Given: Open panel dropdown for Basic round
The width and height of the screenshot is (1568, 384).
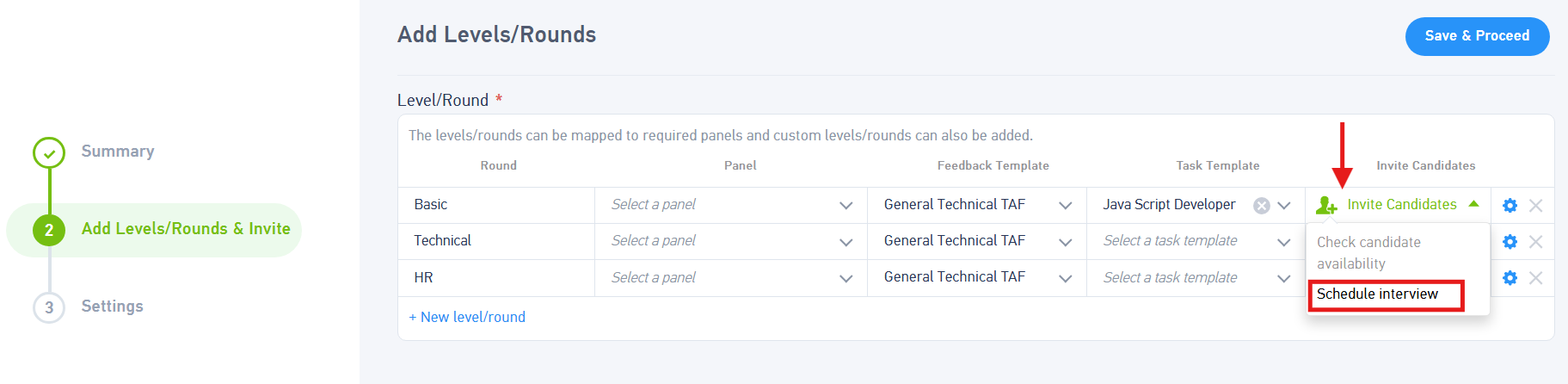Looking at the screenshot, I should 845,205.
